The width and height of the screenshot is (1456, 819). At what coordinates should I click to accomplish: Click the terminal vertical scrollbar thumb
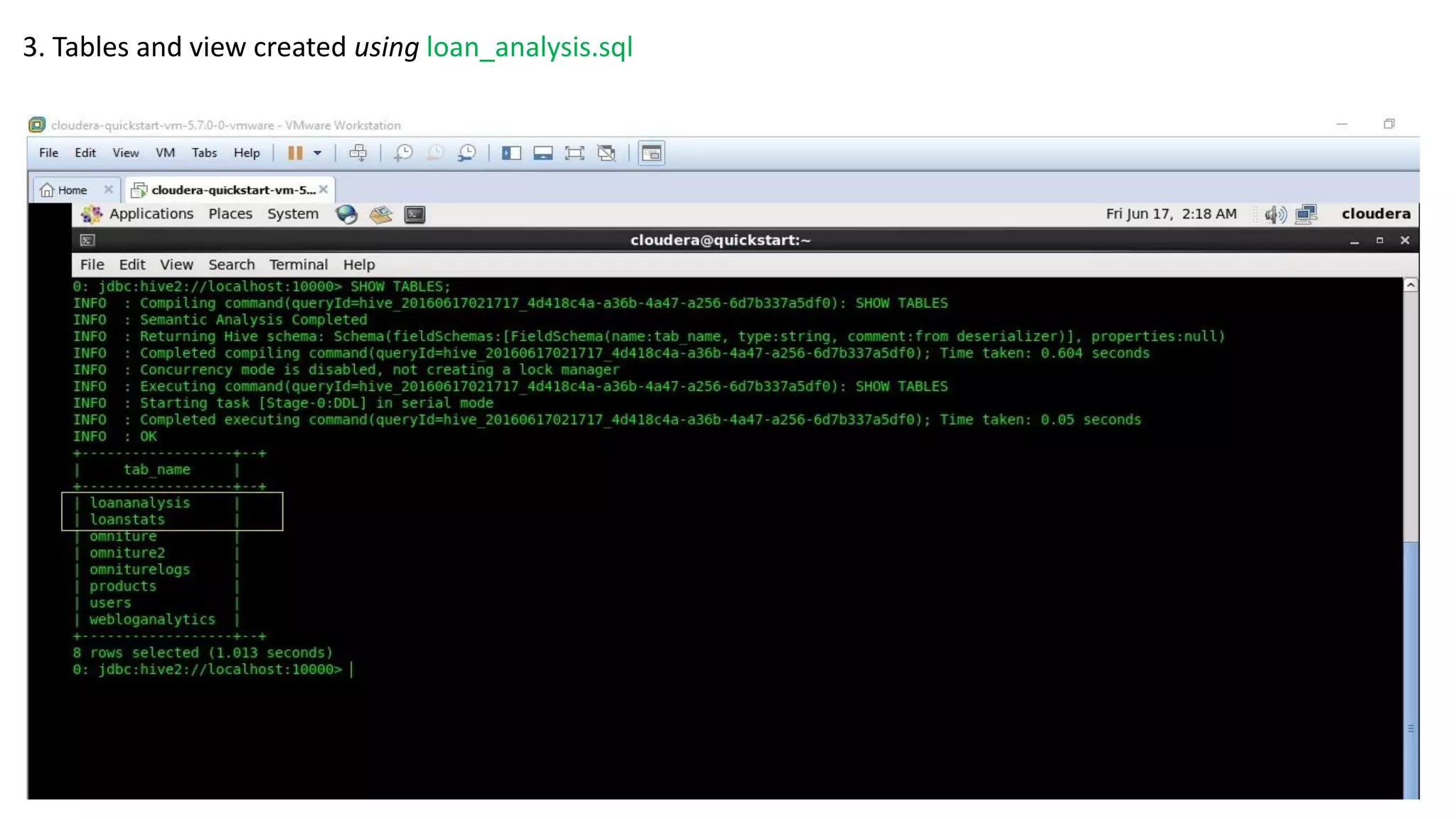coord(1410,671)
